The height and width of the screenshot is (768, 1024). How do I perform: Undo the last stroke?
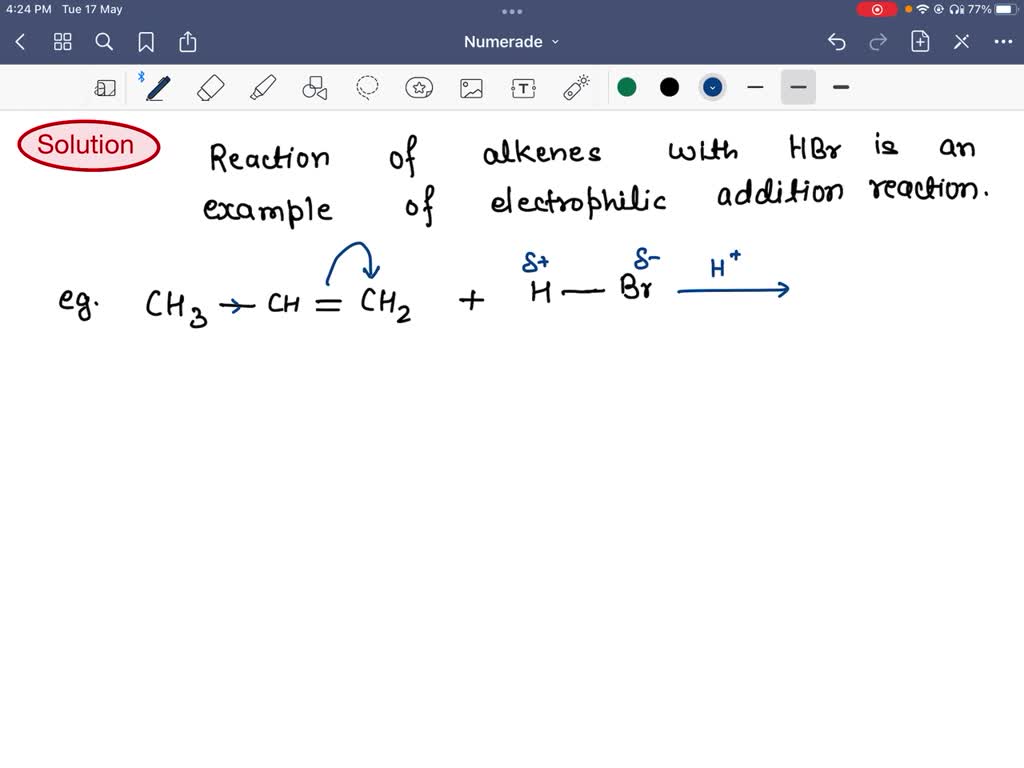(837, 41)
